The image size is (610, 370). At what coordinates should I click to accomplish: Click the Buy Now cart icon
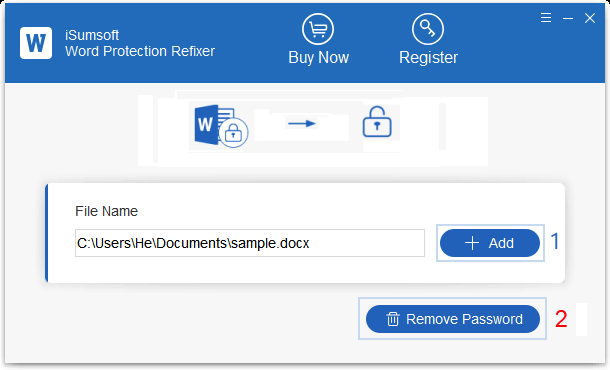click(x=318, y=29)
